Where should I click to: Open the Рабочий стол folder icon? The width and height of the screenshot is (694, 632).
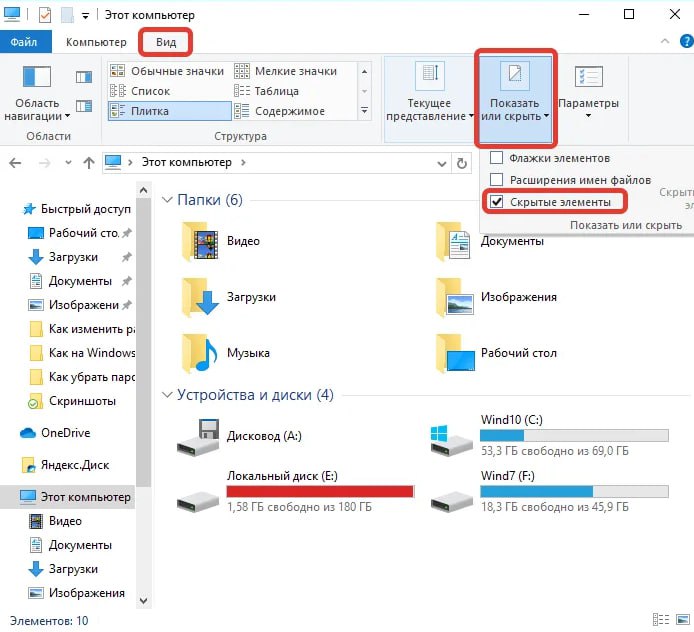[x=455, y=353]
